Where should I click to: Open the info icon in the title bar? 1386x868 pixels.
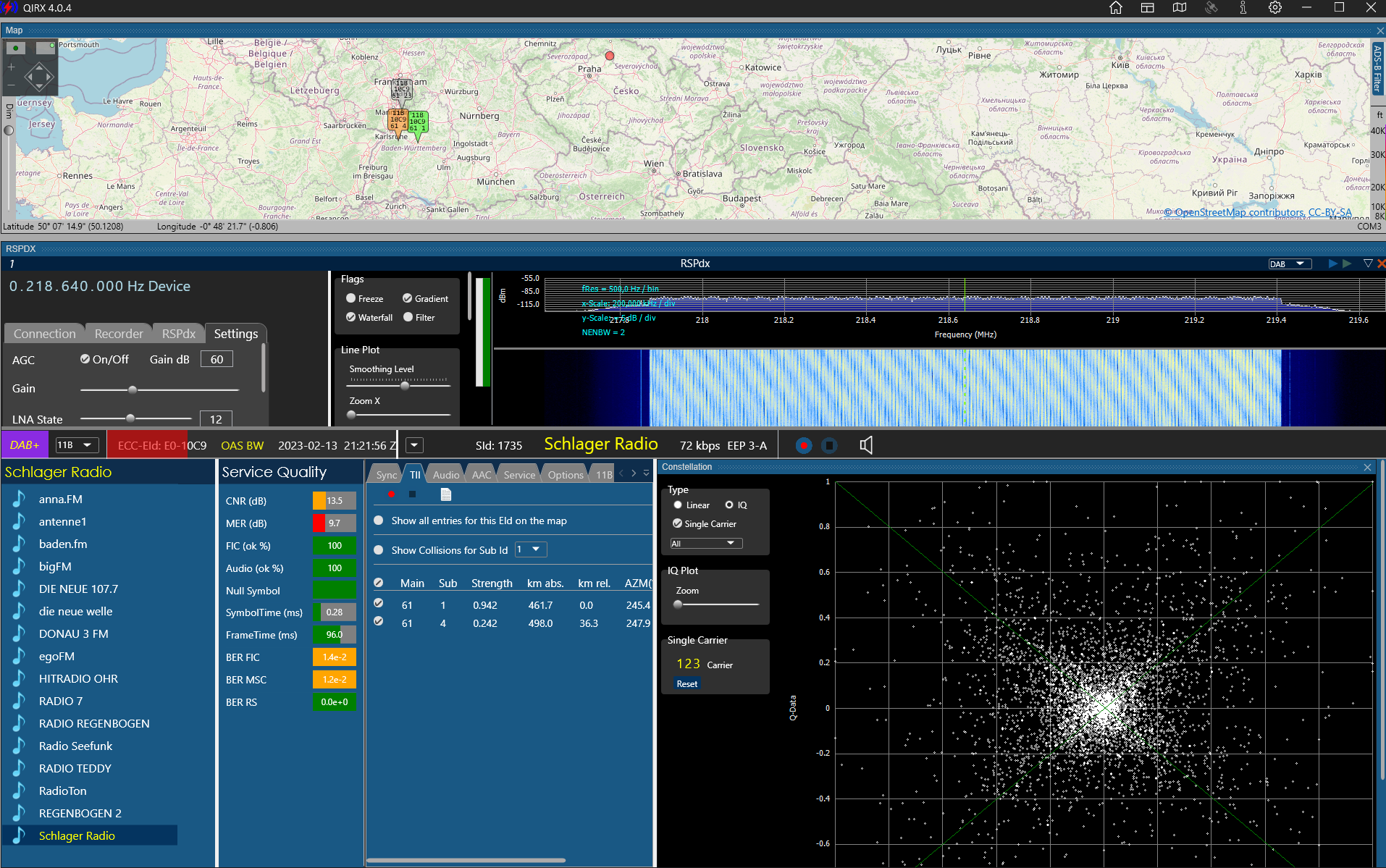pyautogui.click(x=1243, y=8)
